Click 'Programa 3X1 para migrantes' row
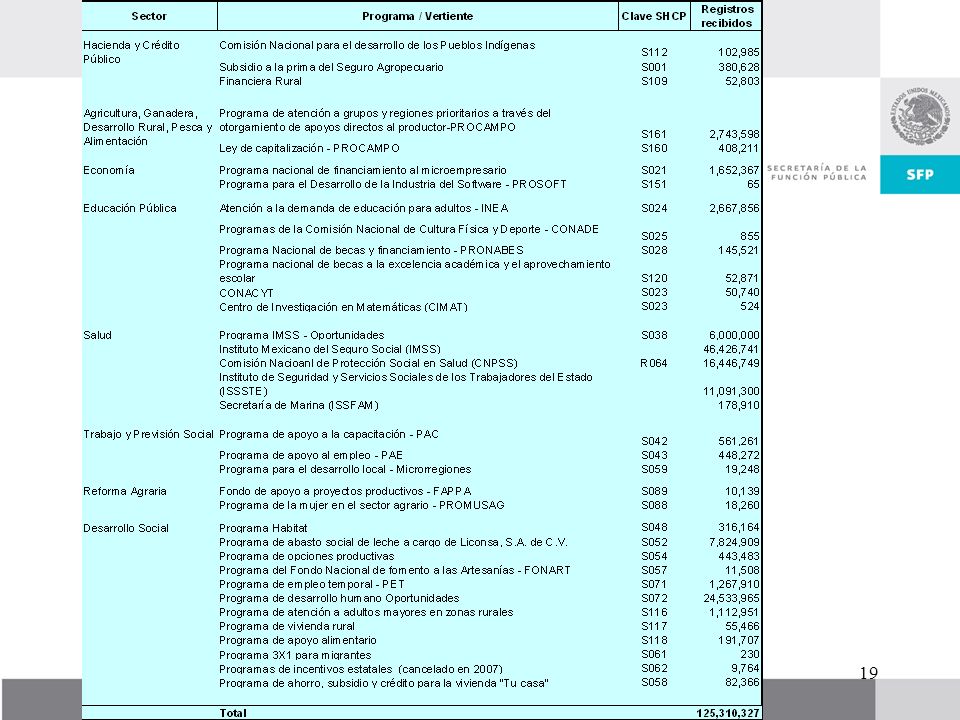This screenshot has width=960, height=720. tap(295, 655)
